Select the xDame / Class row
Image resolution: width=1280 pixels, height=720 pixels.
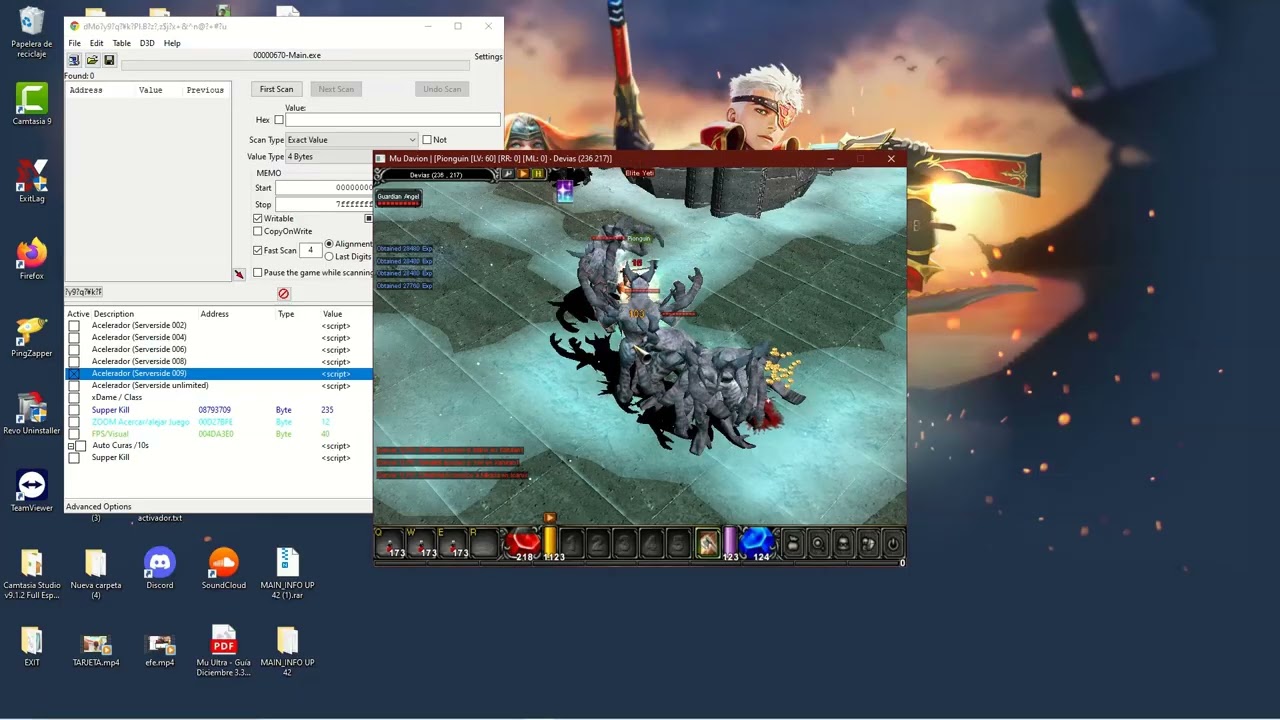(x=219, y=398)
